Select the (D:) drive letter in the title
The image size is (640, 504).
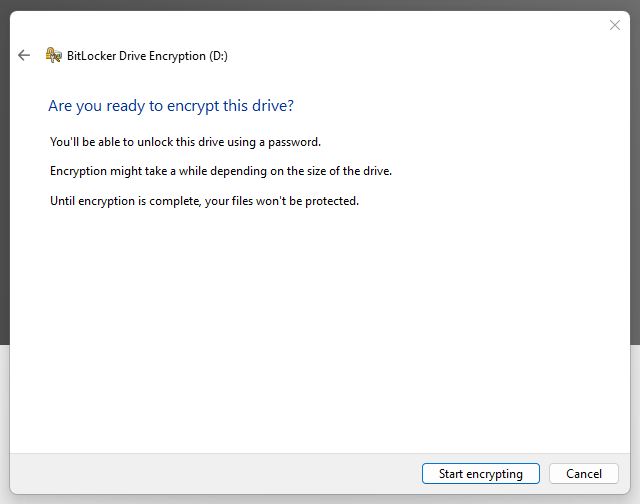pos(218,56)
